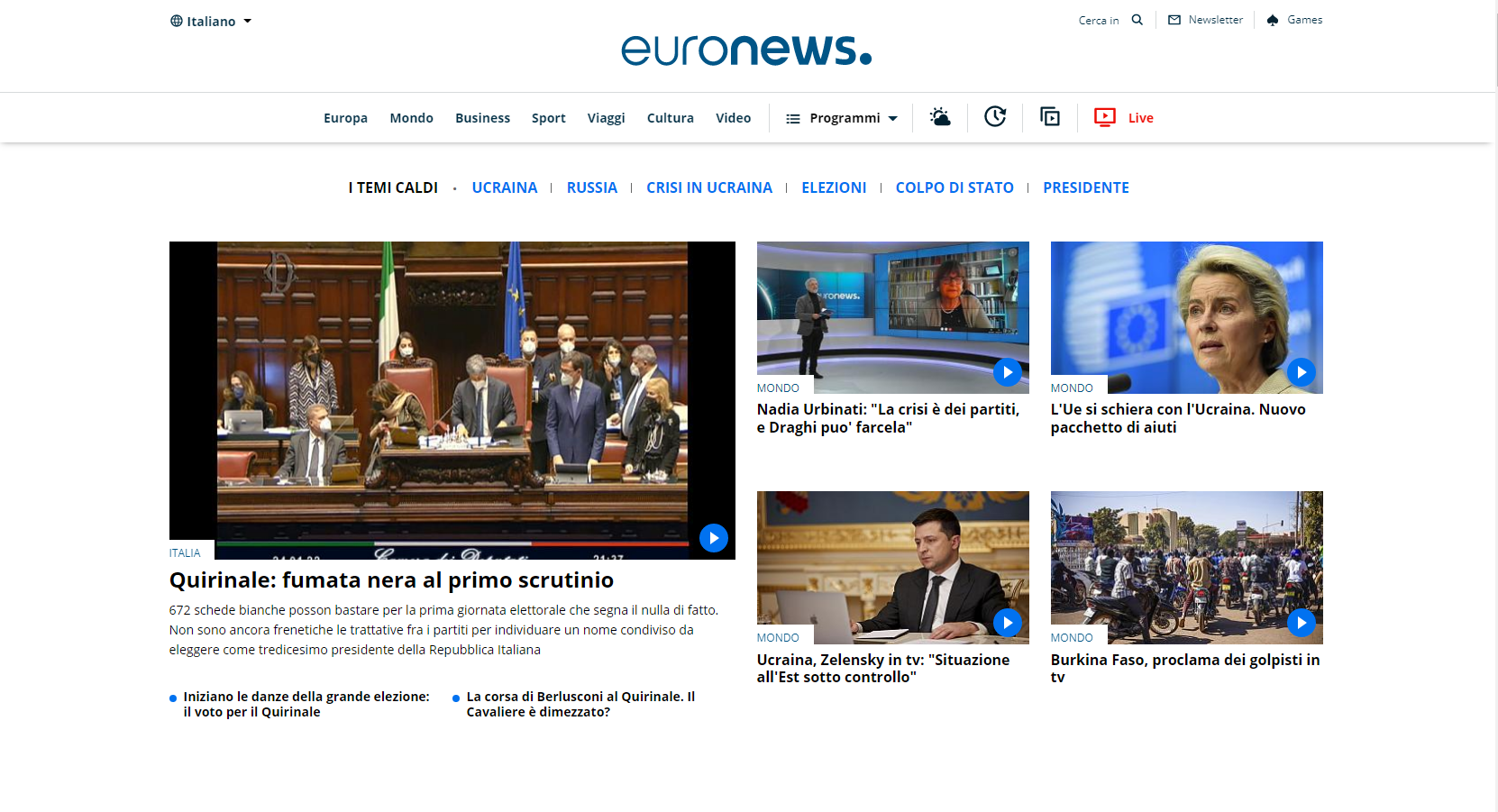Image resolution: width=1498 pixels, height=812 pixels.
Task: Click the Newsletter link
Action: point(1216,20)
